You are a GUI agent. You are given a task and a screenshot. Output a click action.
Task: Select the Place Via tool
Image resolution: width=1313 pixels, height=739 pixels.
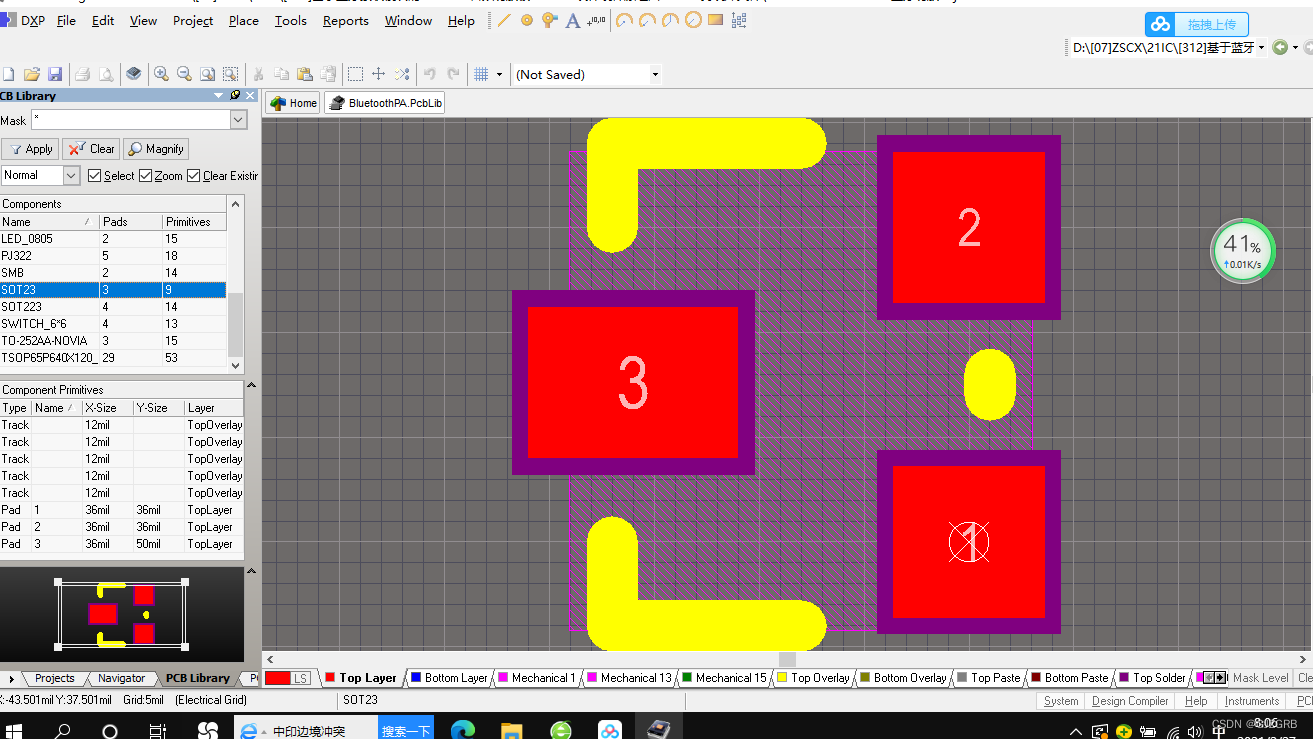550,20
